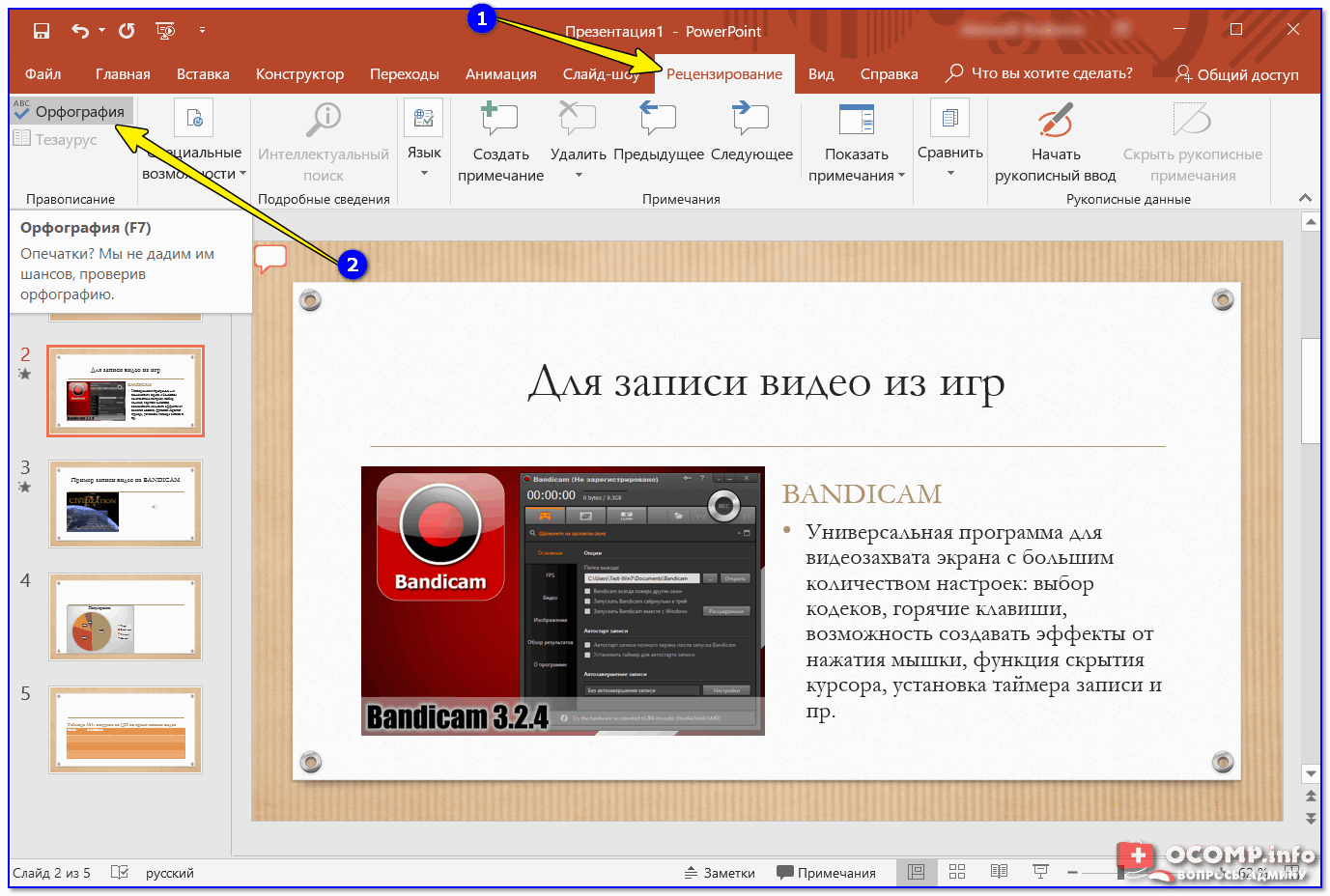Screen dimensions: 1330x896
Task: Switch to the Вид tab
Action: (821, 74)
